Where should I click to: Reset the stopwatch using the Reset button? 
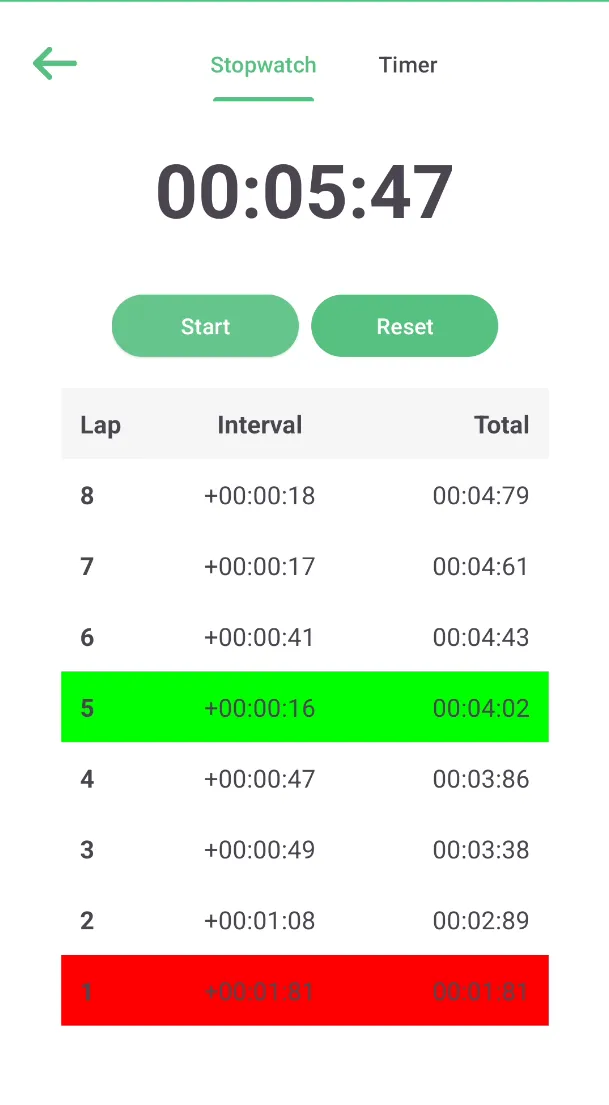tap(405, 326)
